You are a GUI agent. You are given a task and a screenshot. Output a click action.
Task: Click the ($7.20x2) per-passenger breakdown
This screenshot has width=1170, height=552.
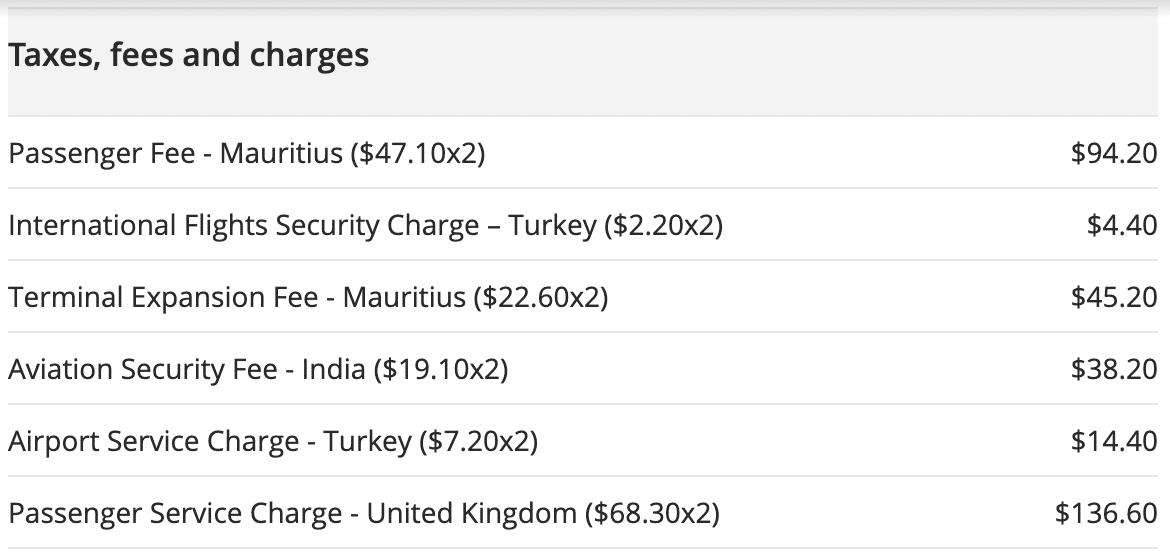478,442
